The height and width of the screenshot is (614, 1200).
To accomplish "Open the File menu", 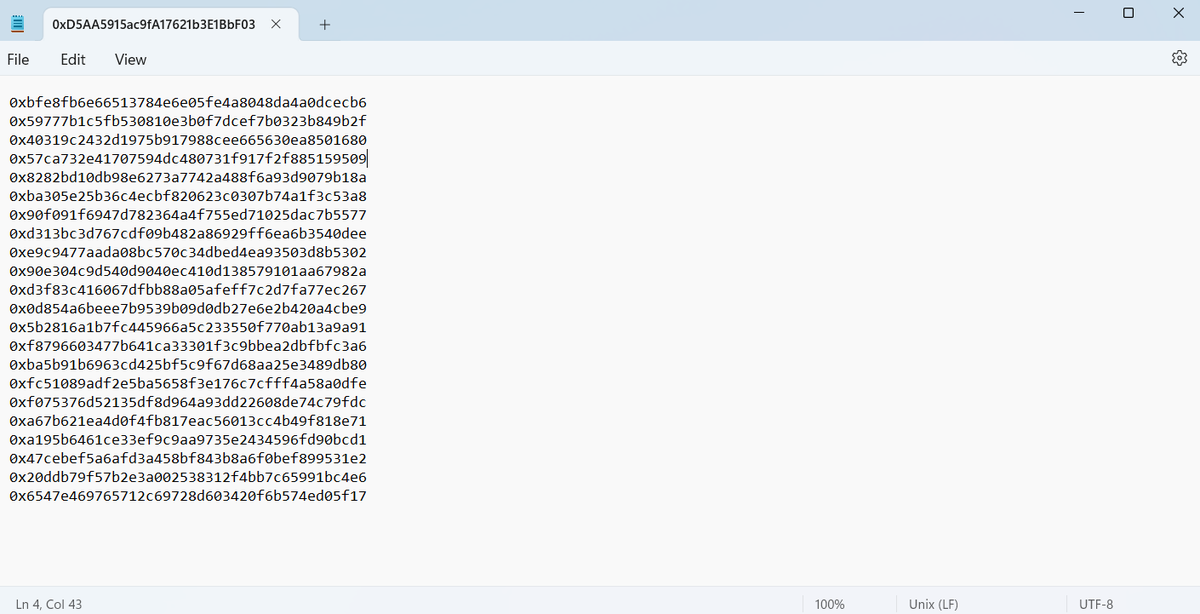I will click(x=18, y=59).
